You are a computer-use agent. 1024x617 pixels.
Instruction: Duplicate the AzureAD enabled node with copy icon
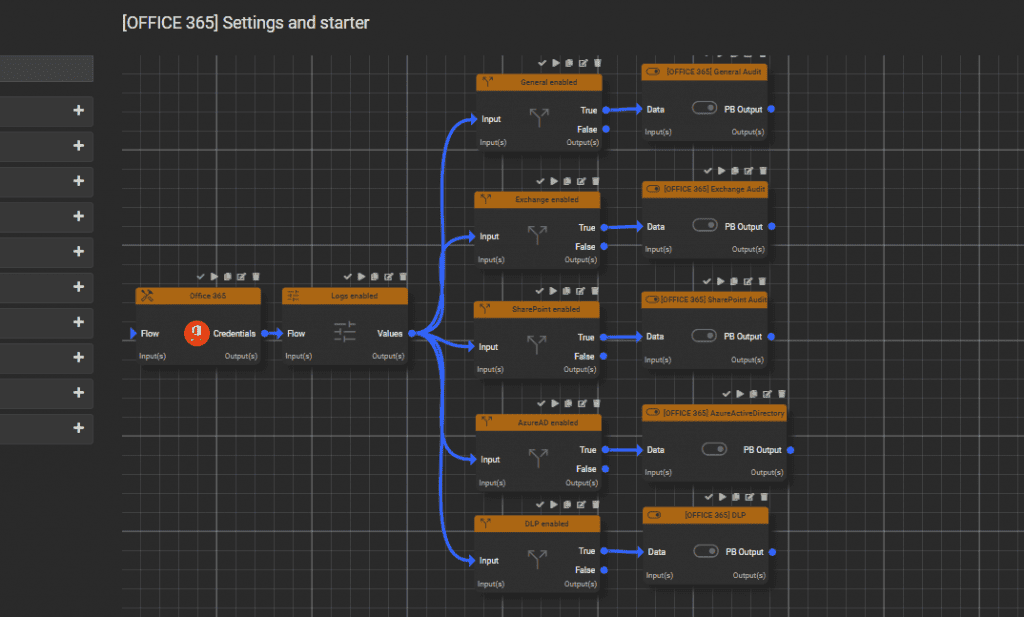click(568, 404)
